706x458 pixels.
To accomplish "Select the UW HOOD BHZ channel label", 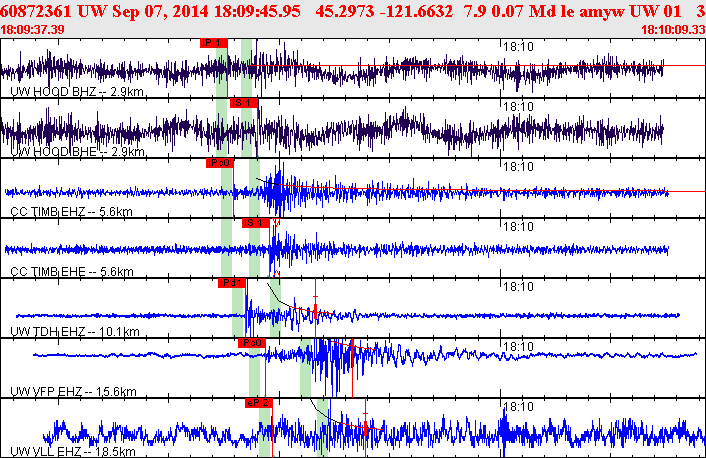I will coord(77,92).
